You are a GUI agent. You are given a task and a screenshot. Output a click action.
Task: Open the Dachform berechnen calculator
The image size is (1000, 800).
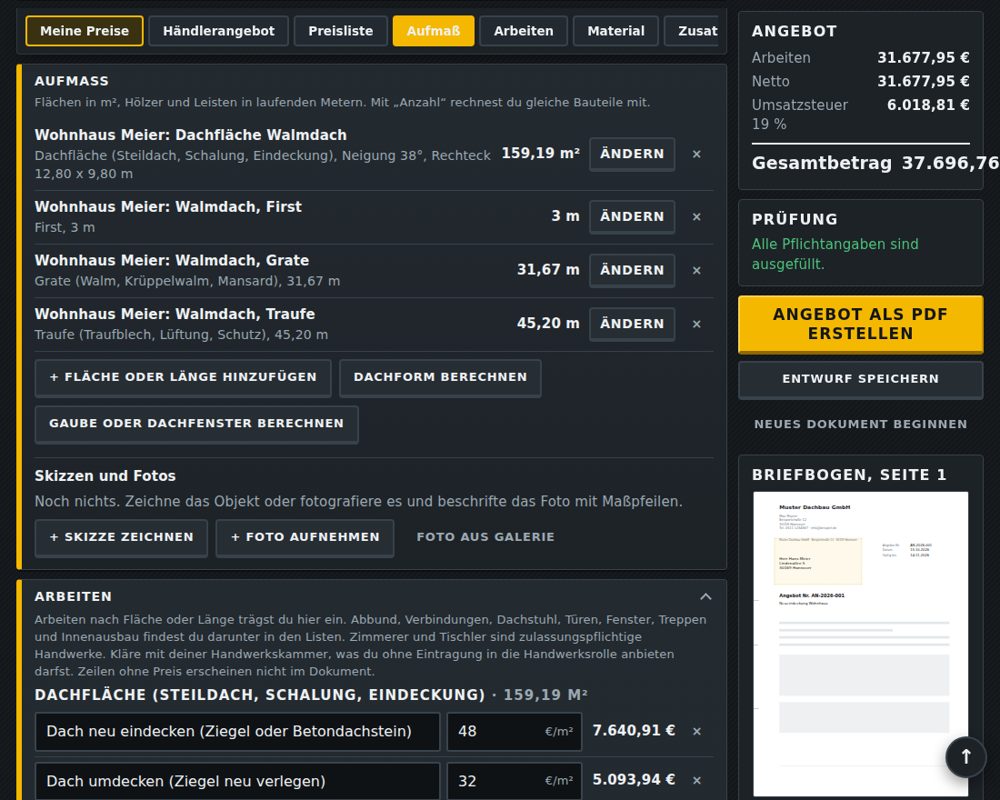point(440,378)
